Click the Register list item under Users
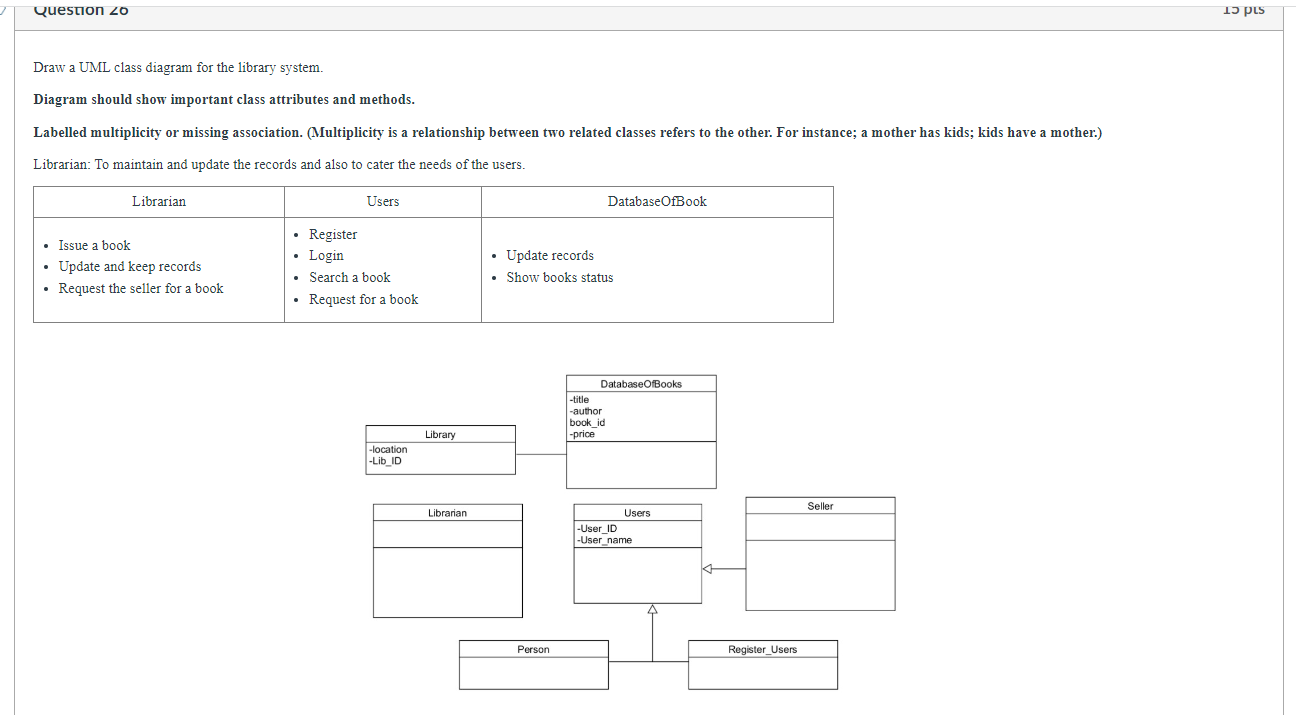This screenshot has height=715, width=1296. 332,234
